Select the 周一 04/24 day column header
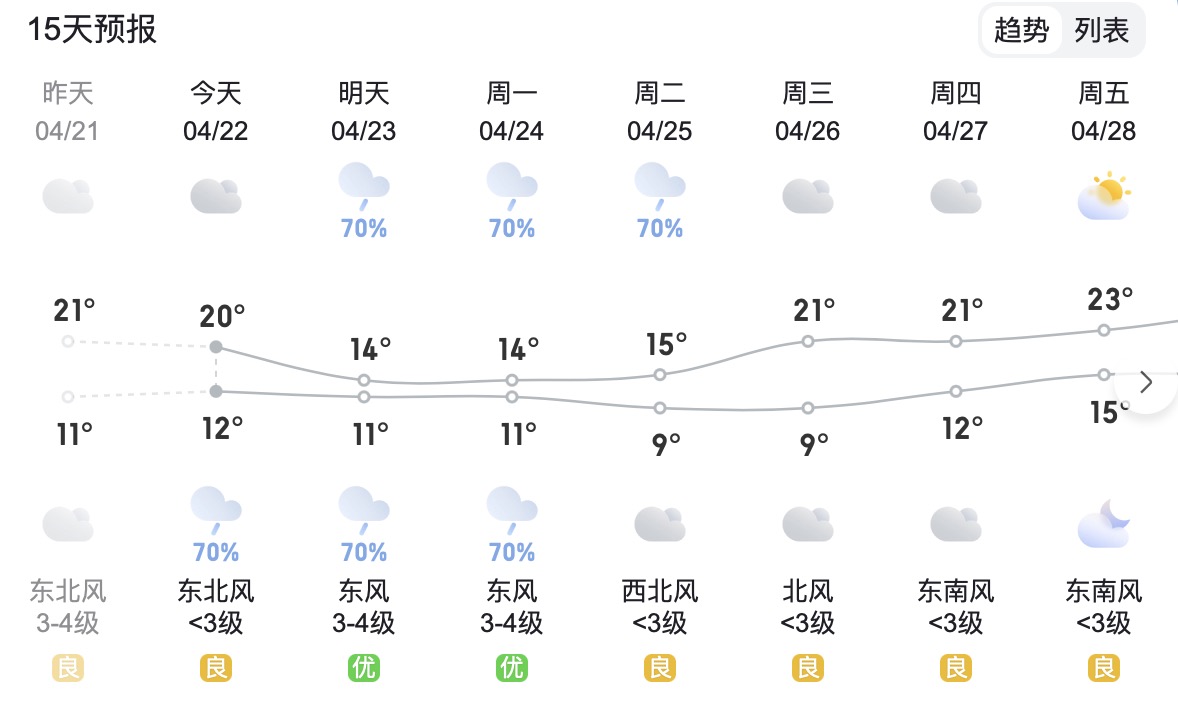1178x716 pixels. tap(512, 111)
